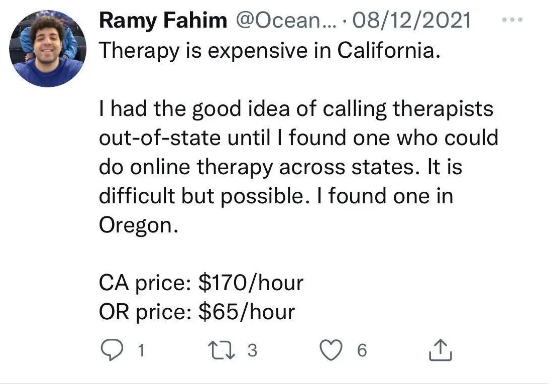Image resolution: width=554 pixels, height=385 pixels.
Task: Open the share upload-arrow icon
Action: [x=440, y=350]
